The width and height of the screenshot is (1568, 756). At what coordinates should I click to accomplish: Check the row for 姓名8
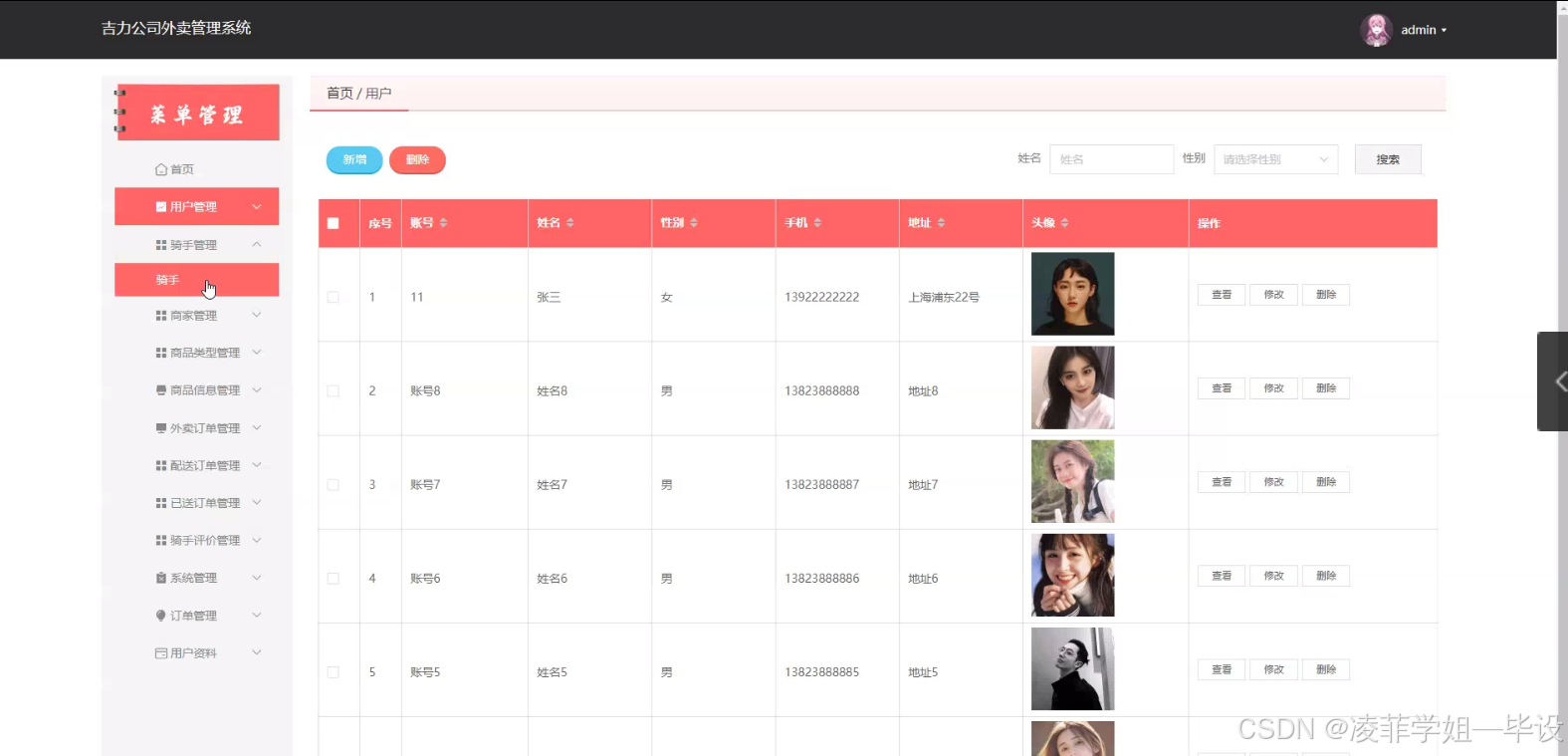(333, 390)
